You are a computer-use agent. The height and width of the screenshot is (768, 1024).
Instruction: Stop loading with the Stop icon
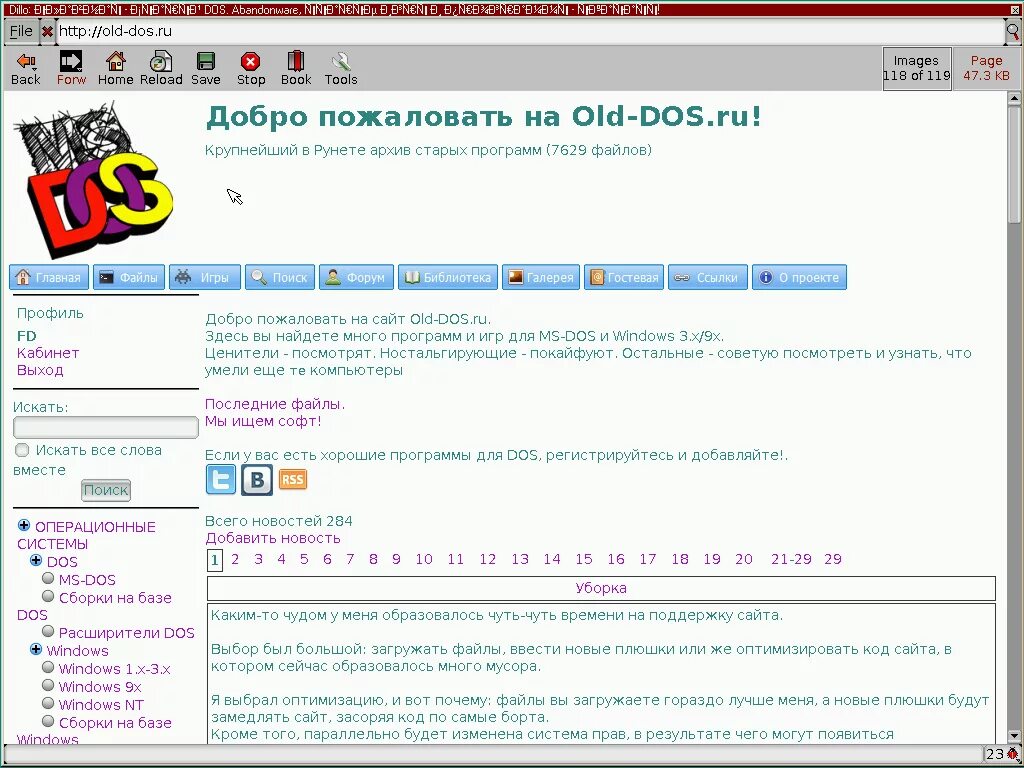point(251,68)
